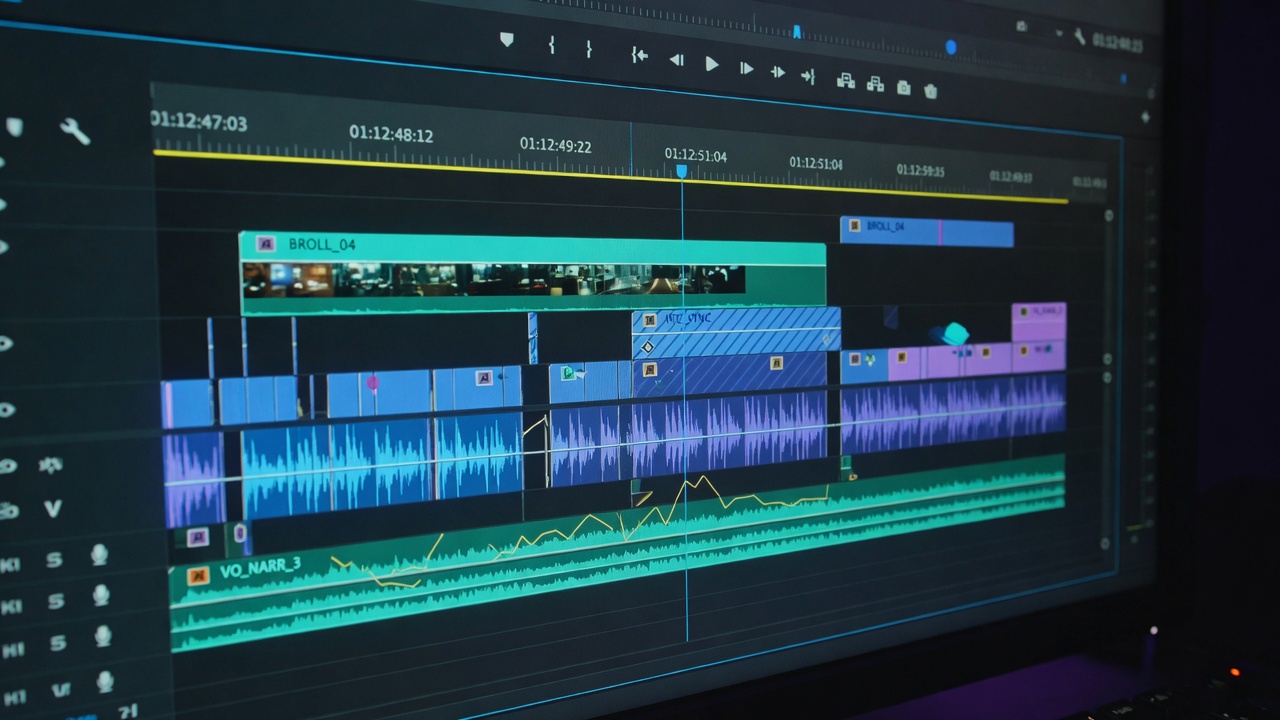Click the BROLL_04 thumbnail strip
Image resolution: width=1280 pixels, height=720 pixels.
click(494, 280)
